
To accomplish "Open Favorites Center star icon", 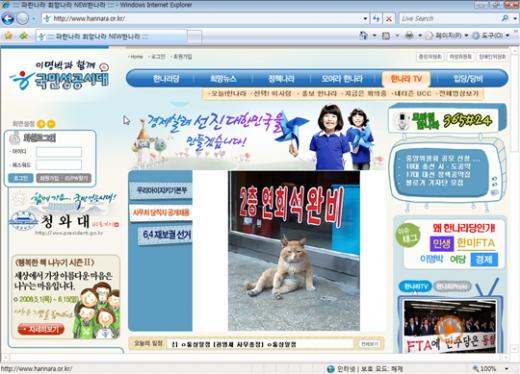I will coord(8,36).
